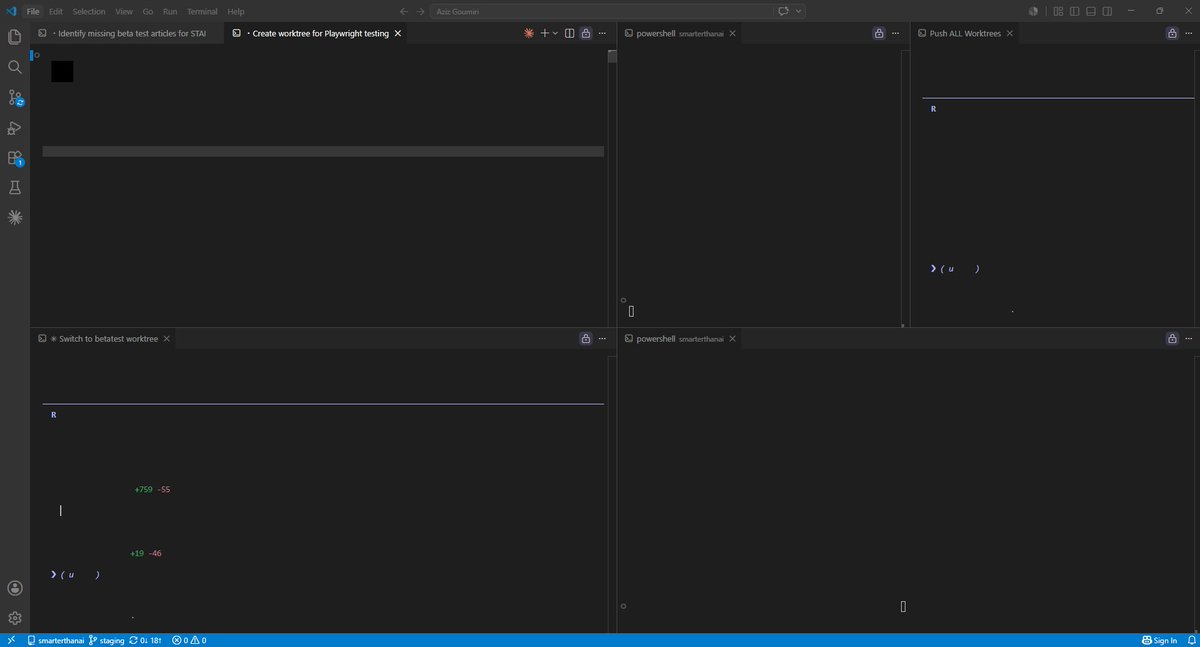The image size is (1200, 647).
Task: Open the Manage gear icon
Action: pos(15,618)
